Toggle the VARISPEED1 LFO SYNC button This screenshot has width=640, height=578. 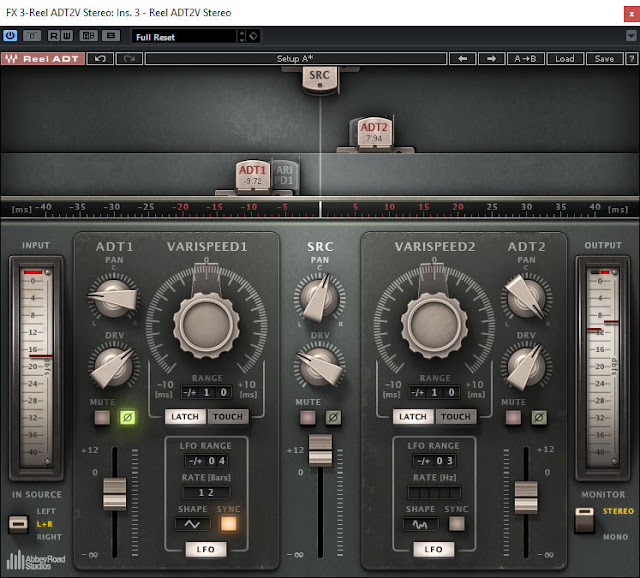pyautogui.click(x=229, y=524)
